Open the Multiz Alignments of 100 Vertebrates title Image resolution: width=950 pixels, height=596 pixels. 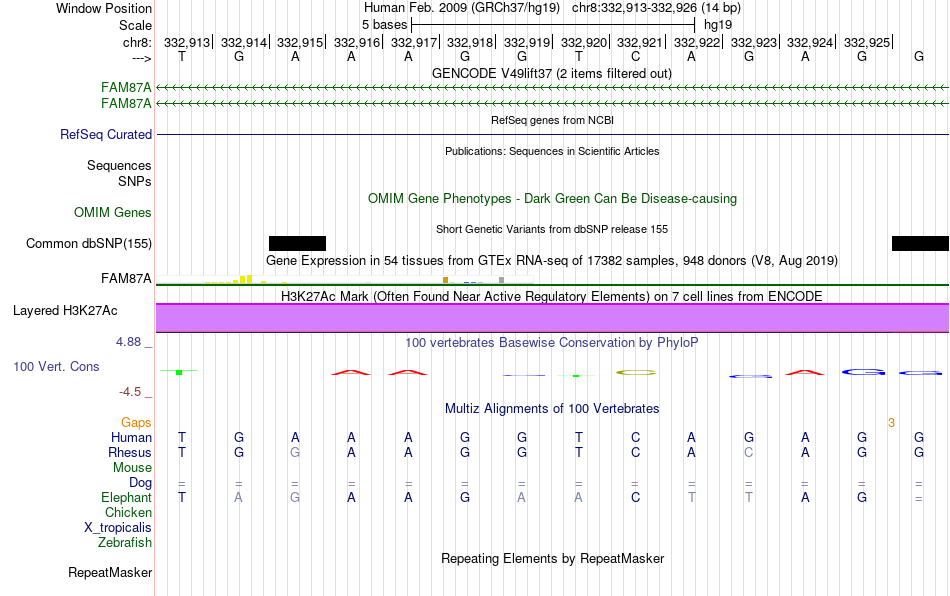552,408
